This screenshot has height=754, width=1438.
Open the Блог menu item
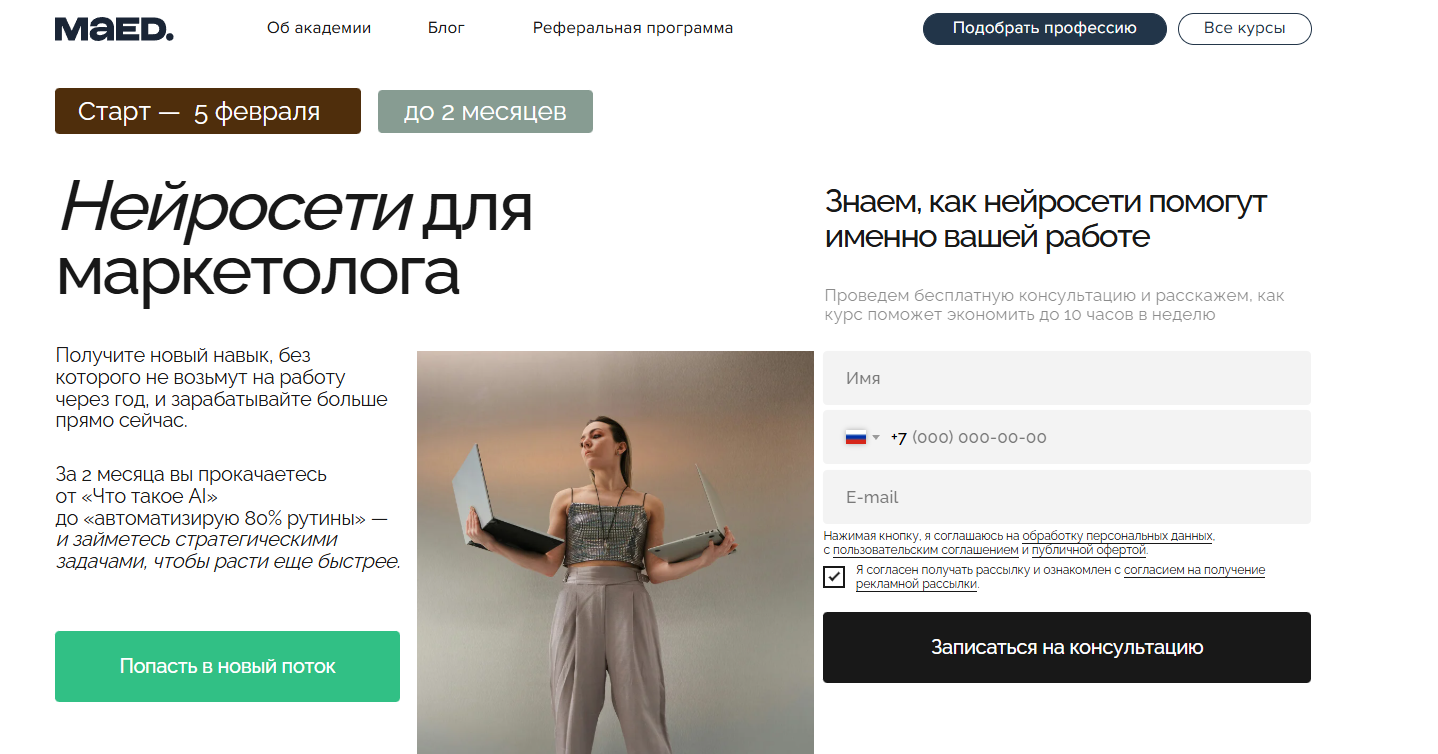(446, 28)
